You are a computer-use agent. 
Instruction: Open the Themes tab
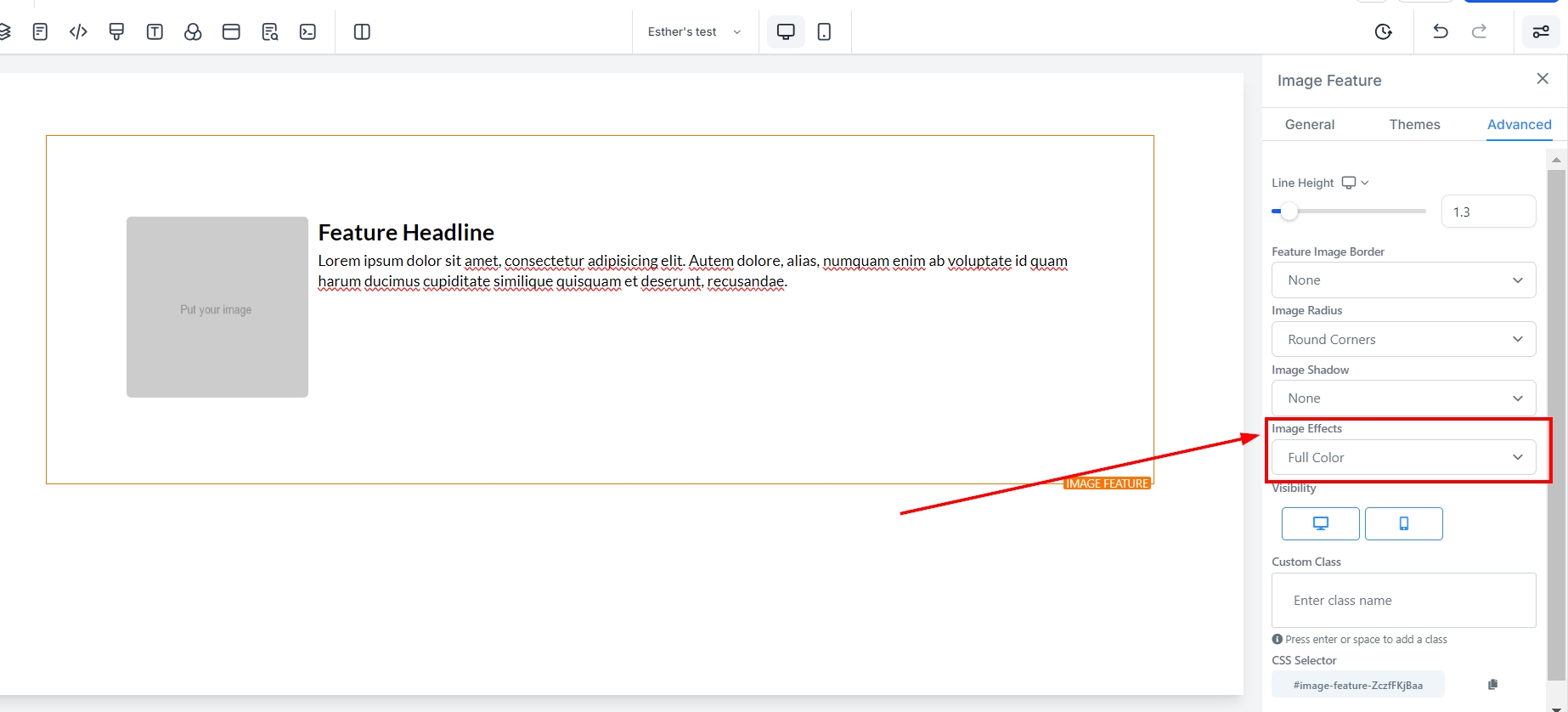pos(1414,124)
